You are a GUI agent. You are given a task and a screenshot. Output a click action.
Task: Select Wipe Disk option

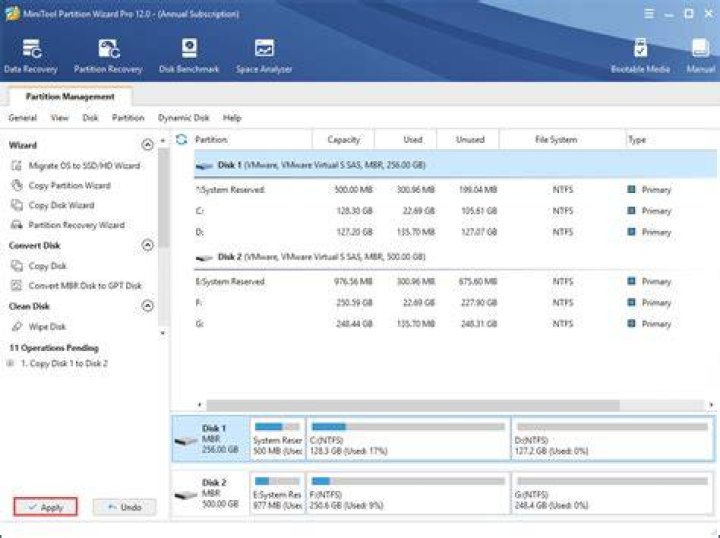click(39, 327)
